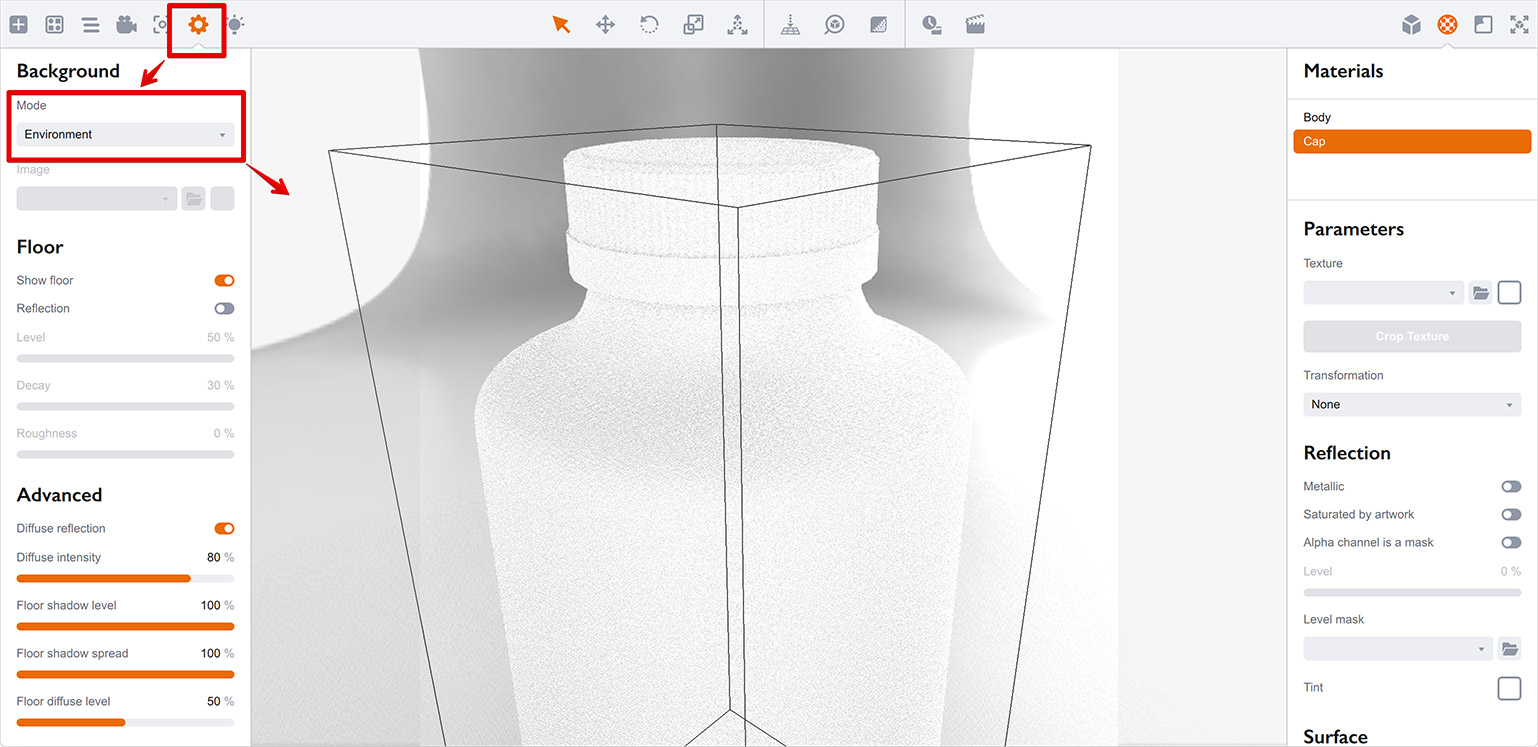The height and width of the screenshot is (747, 1538).
Task: Disable the Show floor toggle
Action: [x=224, y=281]
